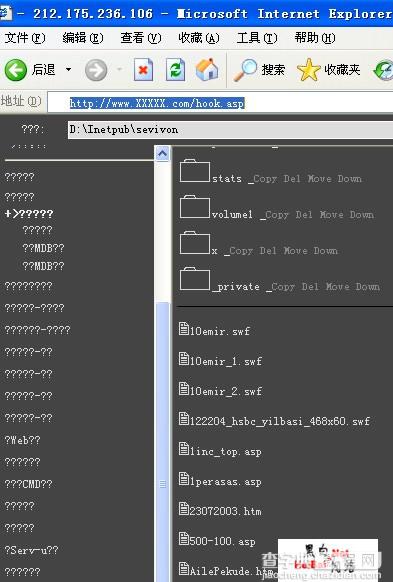Viewport: 393px width, 582px height.
Task: Click the 10emir.swf file icon
Action: click(184, 329)
